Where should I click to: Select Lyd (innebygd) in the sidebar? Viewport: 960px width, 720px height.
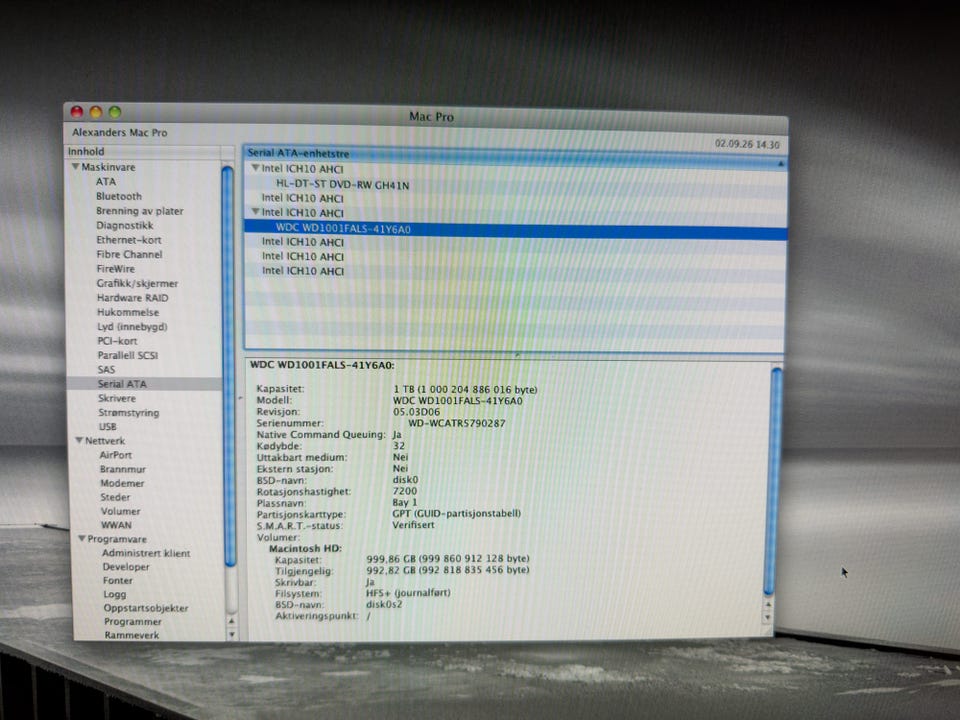[132, 326]
